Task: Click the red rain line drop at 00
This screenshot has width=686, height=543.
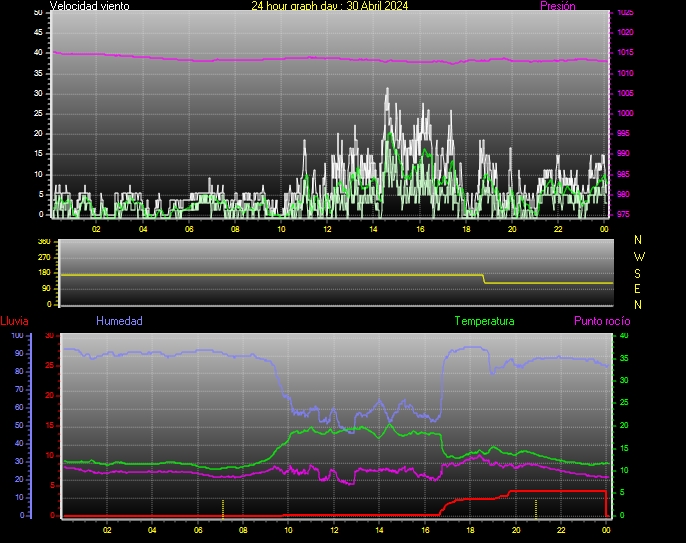Action: pyautogui.click(x=606, y=503)
